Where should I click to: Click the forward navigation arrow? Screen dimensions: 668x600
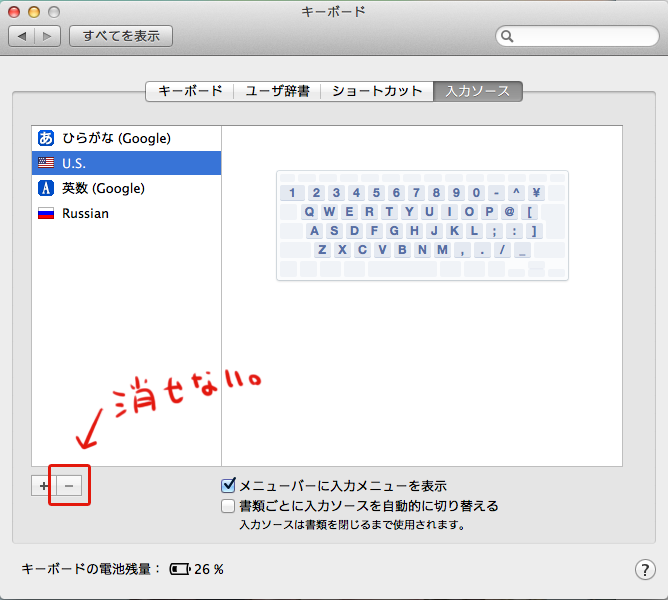click(47, 36)
